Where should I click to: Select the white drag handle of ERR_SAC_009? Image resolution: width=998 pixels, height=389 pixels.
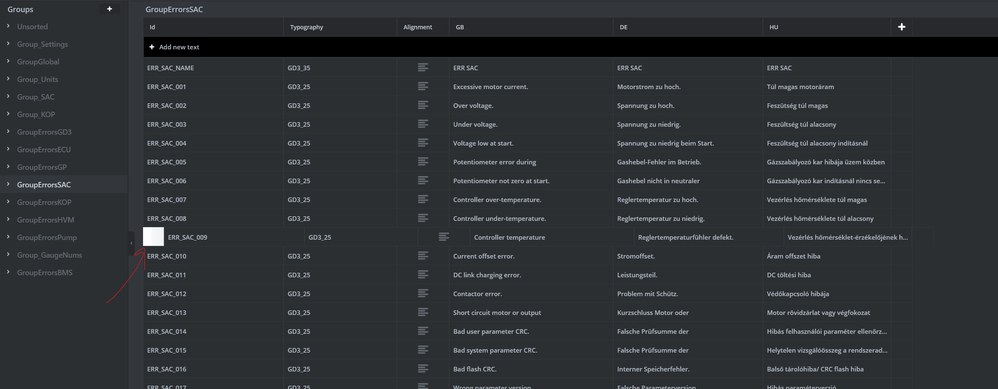point(153,237)
